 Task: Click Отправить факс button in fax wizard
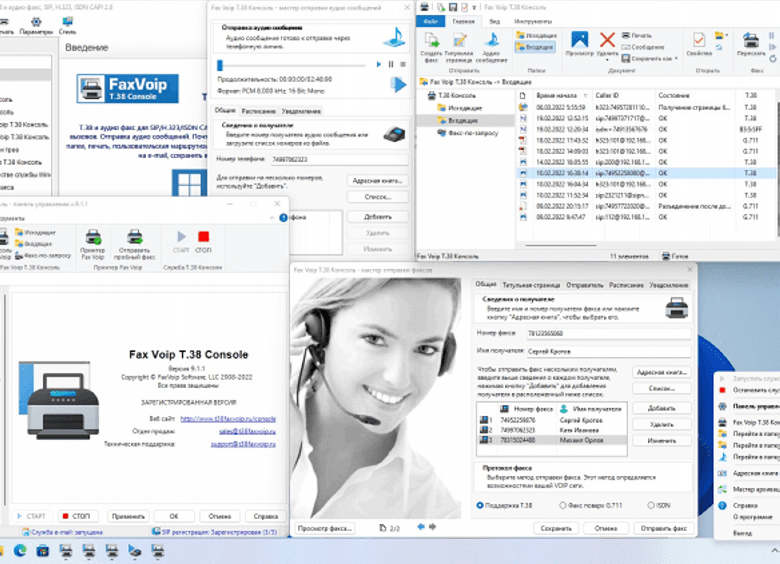click(x=663, y=528)
